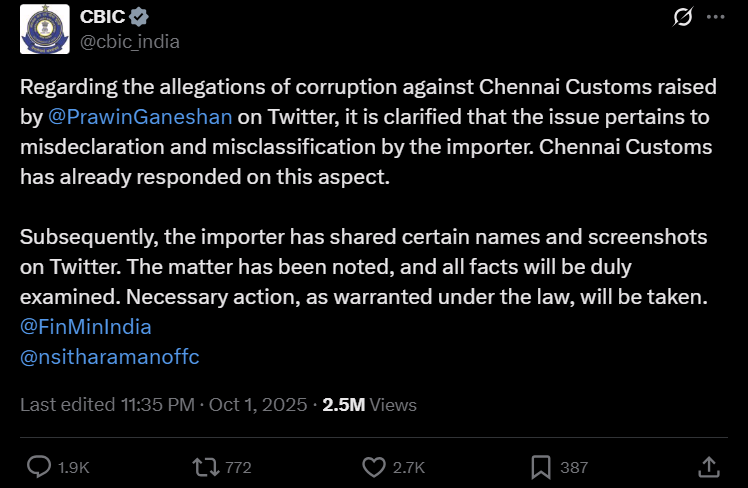
Task: Click the 387 bookmark count
Action: 574,467
